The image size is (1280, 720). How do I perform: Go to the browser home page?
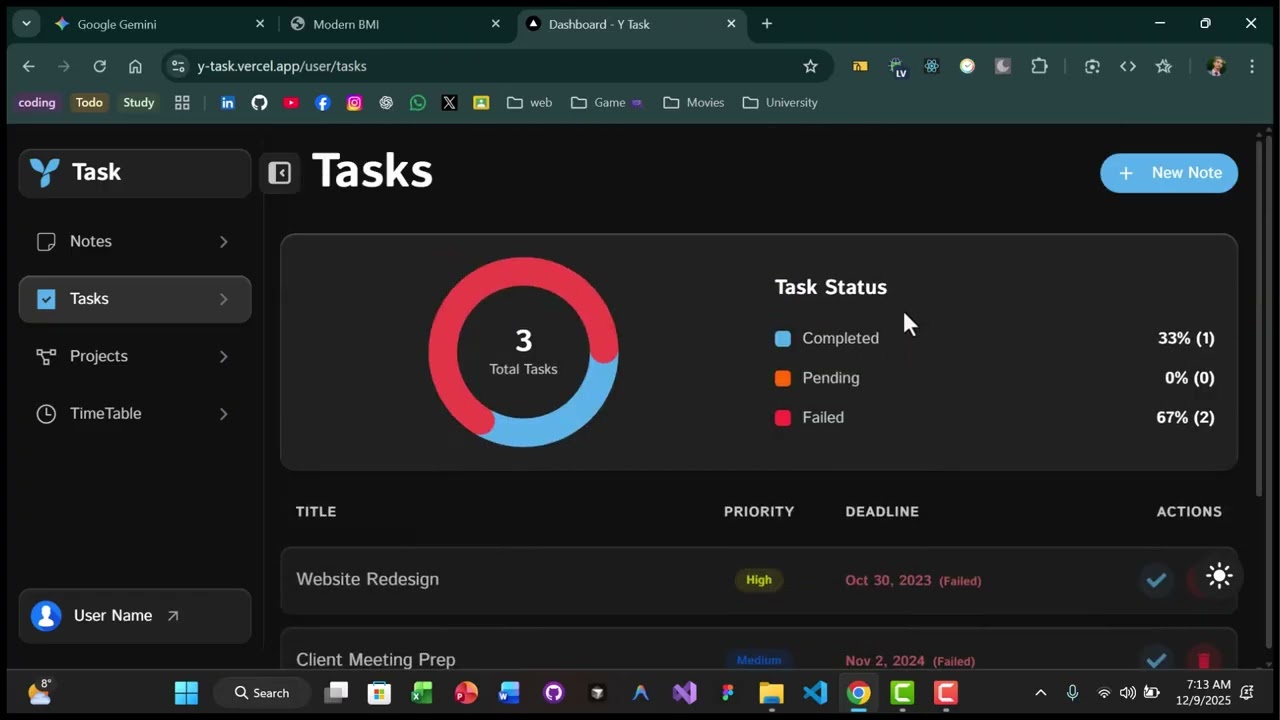point(135,66)
